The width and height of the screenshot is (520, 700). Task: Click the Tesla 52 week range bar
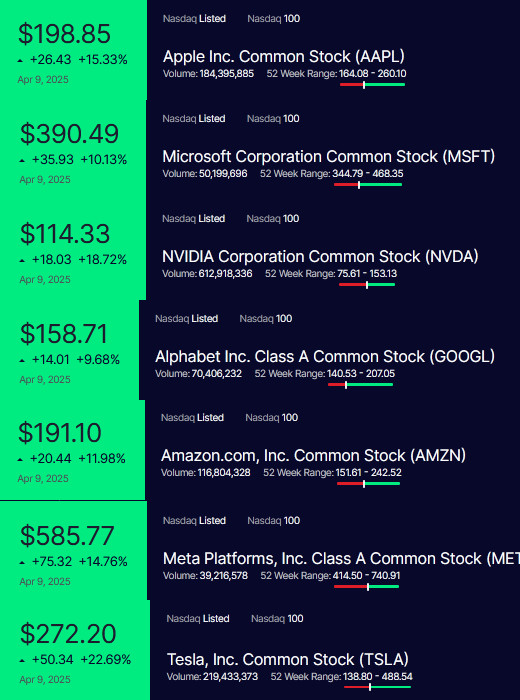pos(377,687)
